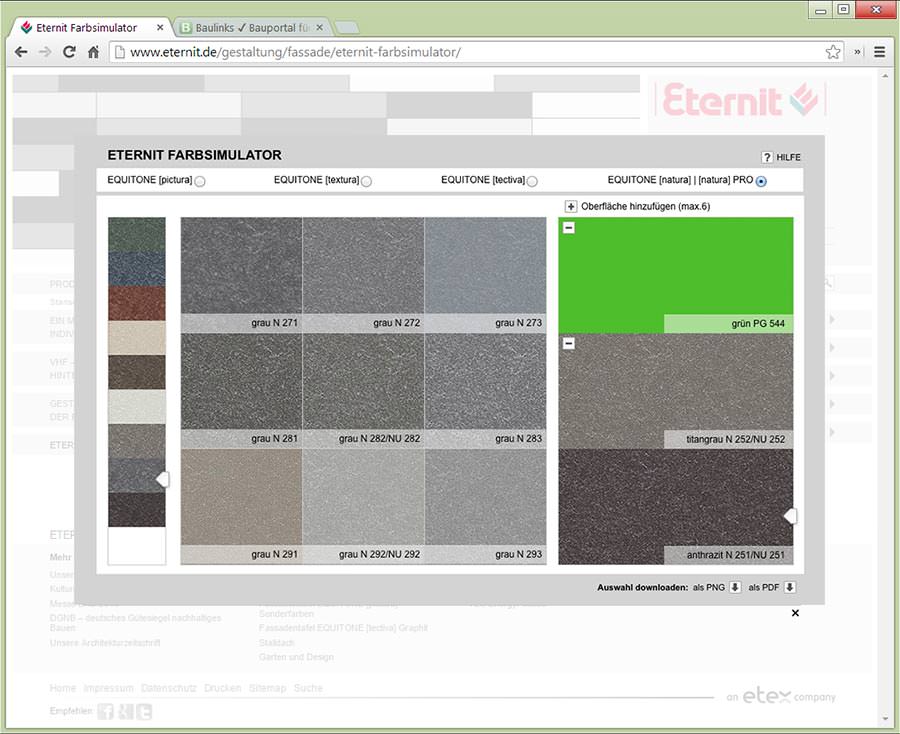This screenshot has height=734, width=900.
Task: Select EQUITONE [natura] PRO radio button
Action: click(x=761, y=181)
